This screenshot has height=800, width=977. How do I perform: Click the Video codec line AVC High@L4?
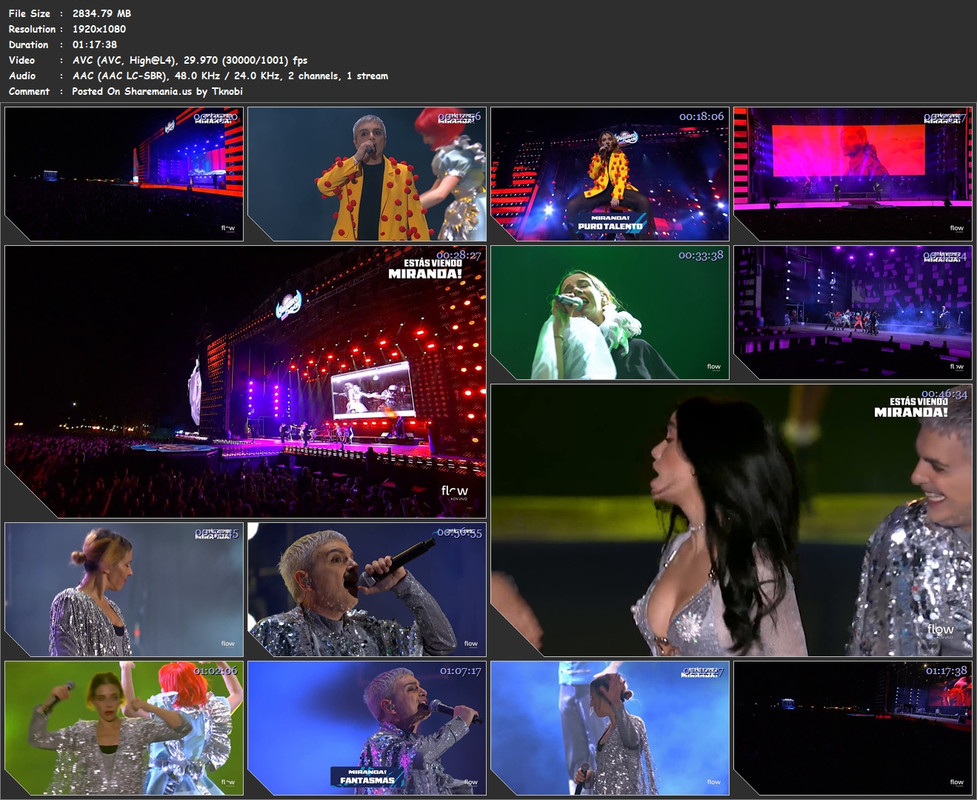189,60
